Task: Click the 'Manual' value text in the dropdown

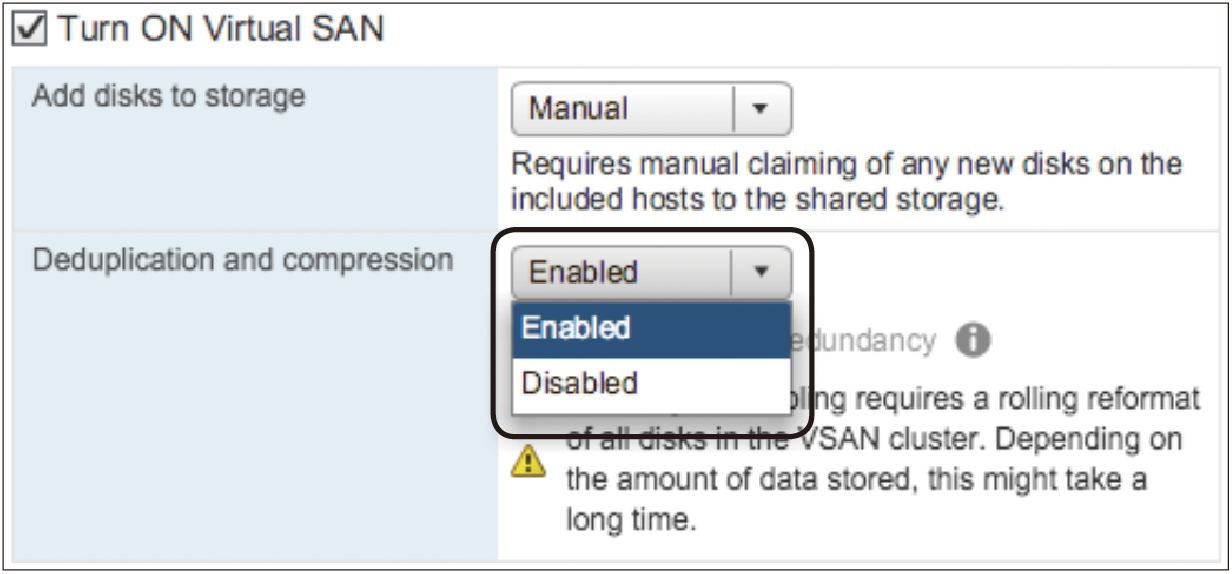Action: tap(578, 109)
